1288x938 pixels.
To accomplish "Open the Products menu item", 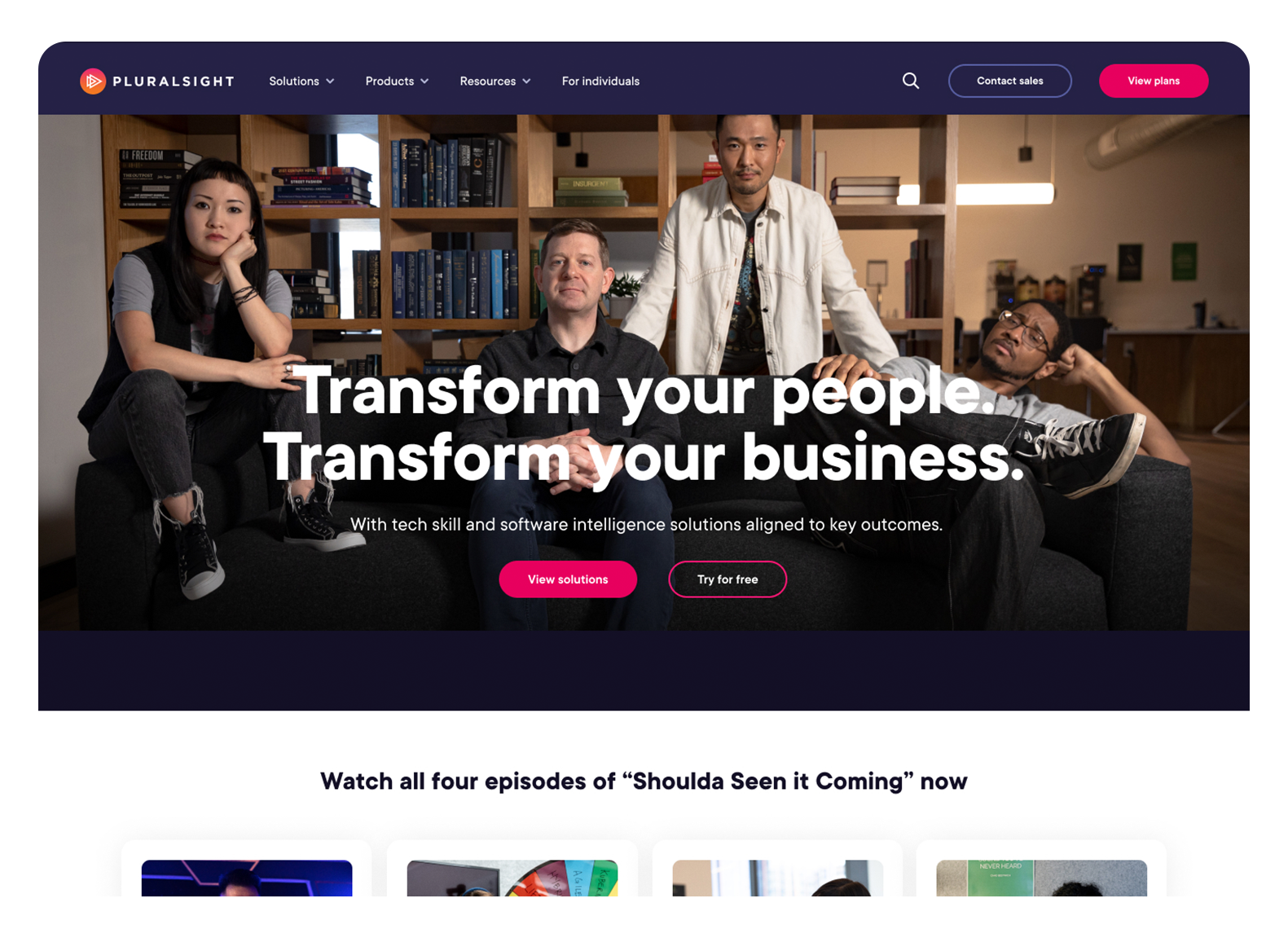I will pos(389,81).
